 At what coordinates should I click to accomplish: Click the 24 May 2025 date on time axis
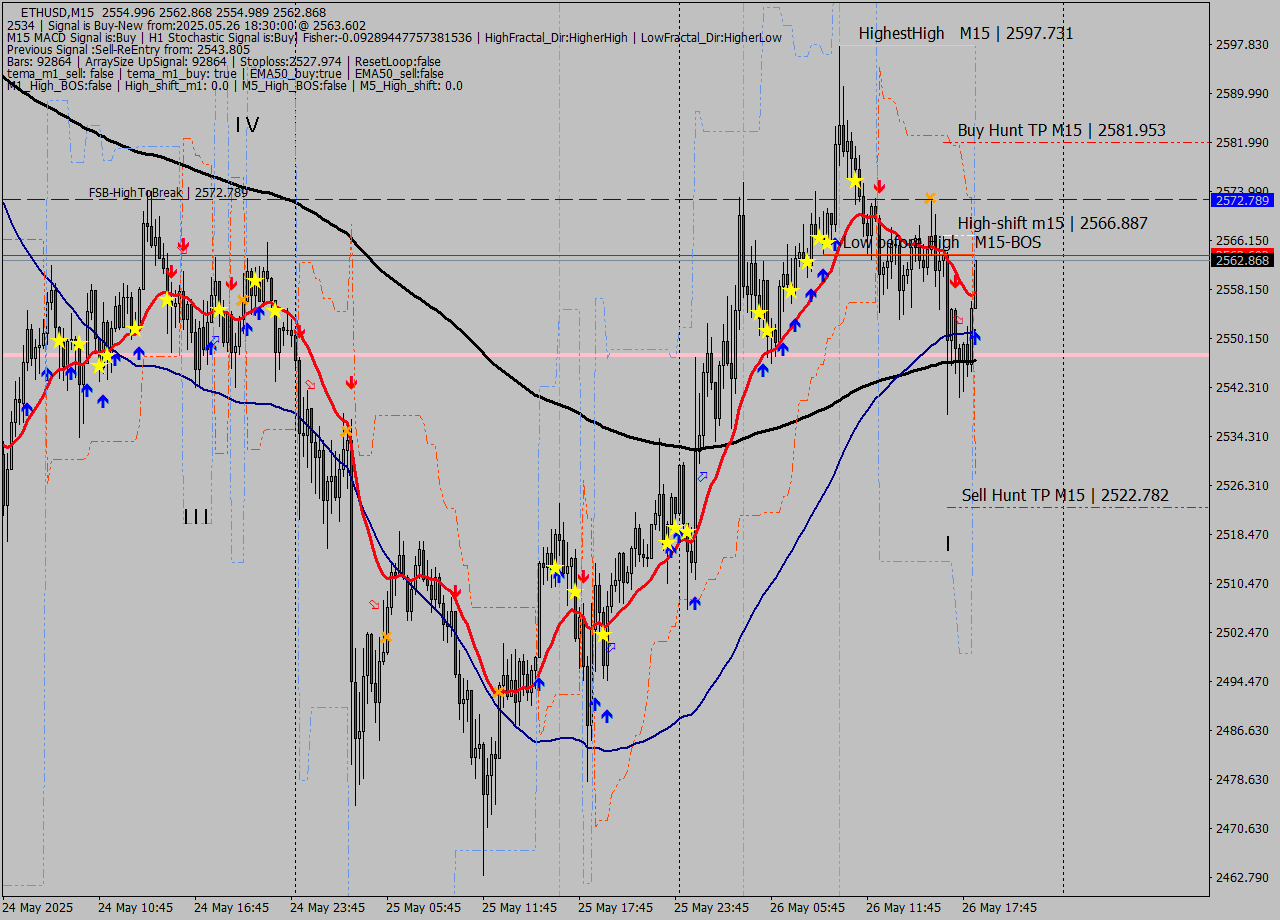pos(38,908)
